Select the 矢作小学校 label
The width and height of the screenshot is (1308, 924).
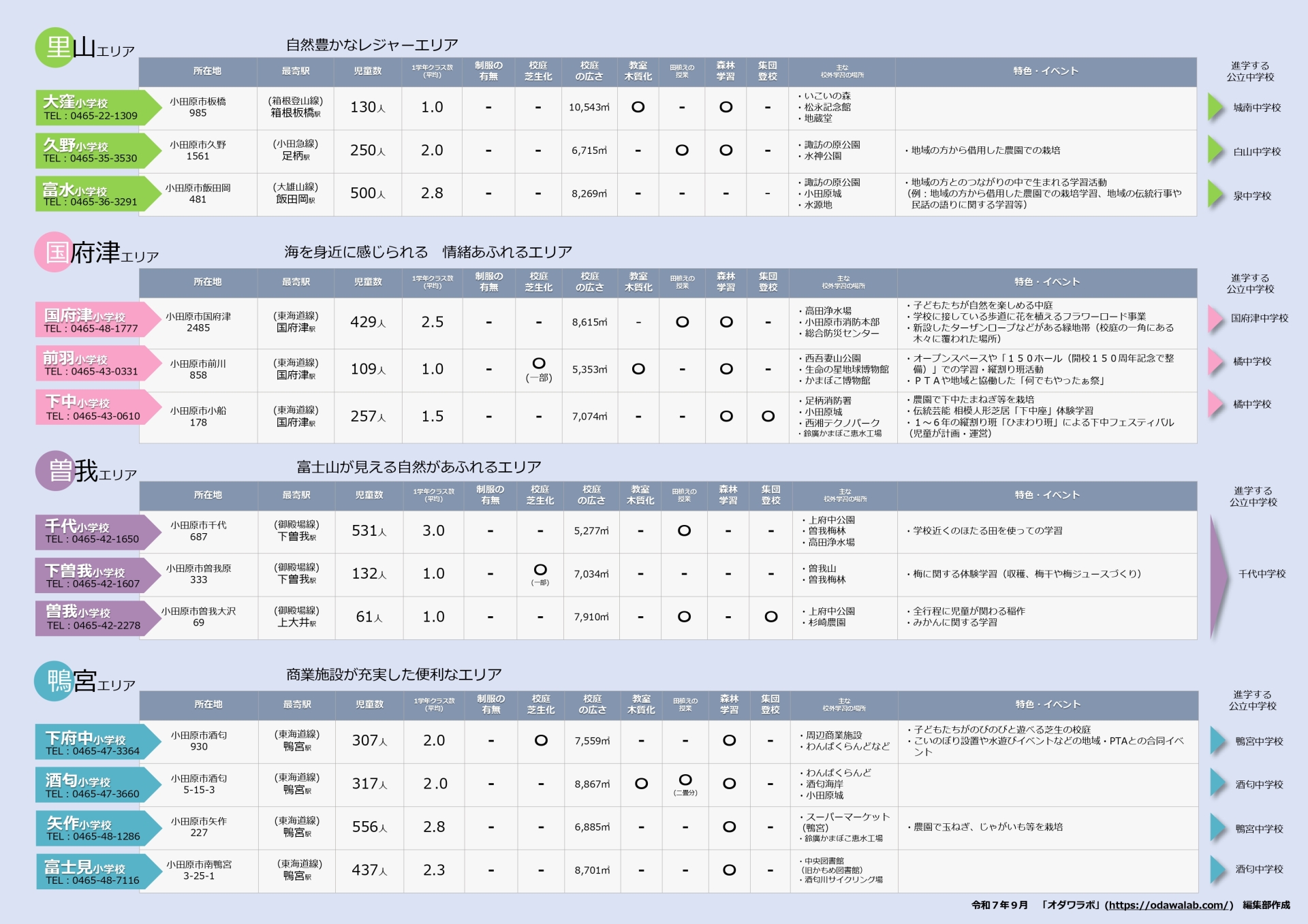[x=98, y=828]
